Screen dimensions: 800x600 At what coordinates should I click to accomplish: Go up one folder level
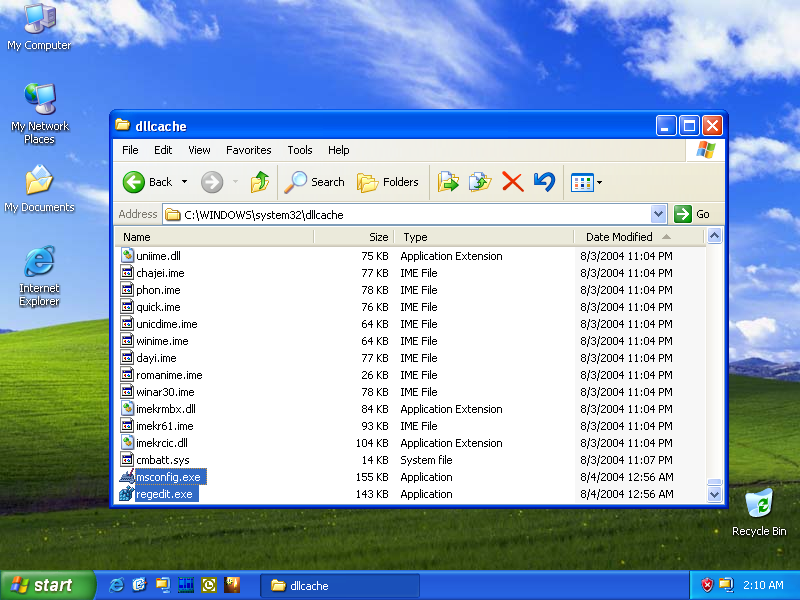click(x=260, y=182)
